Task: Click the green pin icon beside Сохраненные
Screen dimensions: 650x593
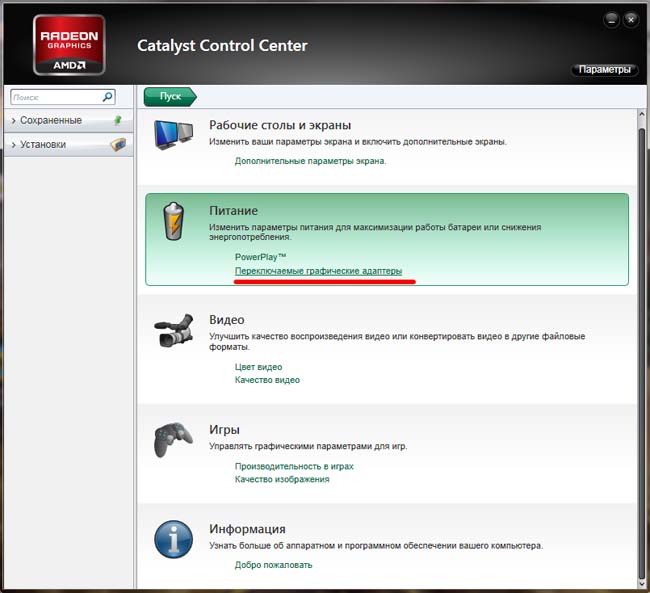Action: point(118,120)
